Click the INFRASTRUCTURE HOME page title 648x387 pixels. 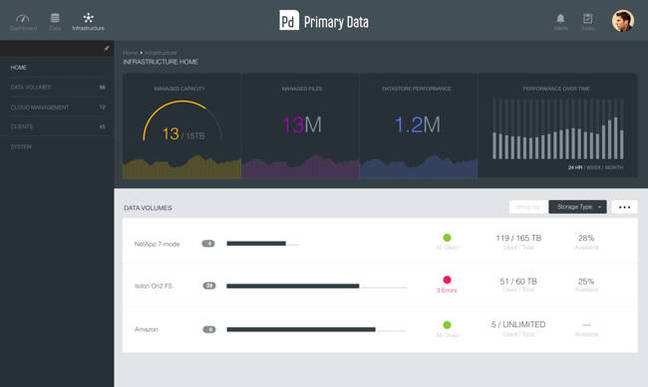pyautogui.click(x=160, y=62)
